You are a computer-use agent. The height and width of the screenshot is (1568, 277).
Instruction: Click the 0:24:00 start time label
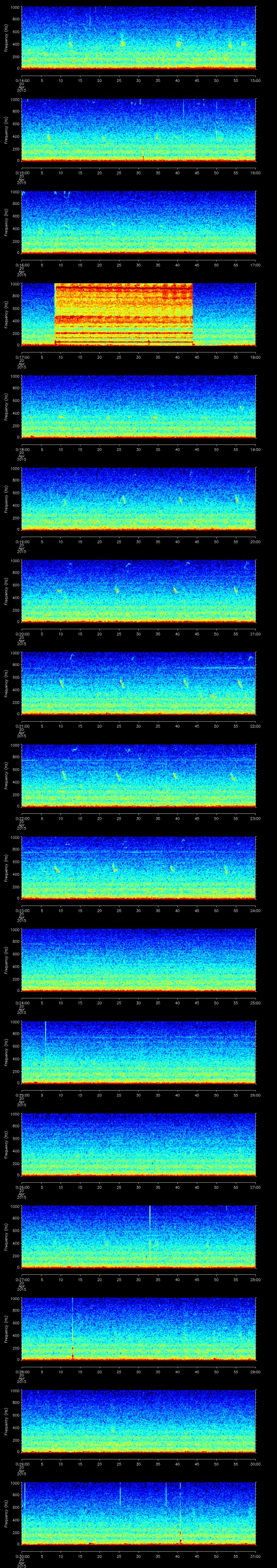pyautogui.click(x=22, y=1003)
